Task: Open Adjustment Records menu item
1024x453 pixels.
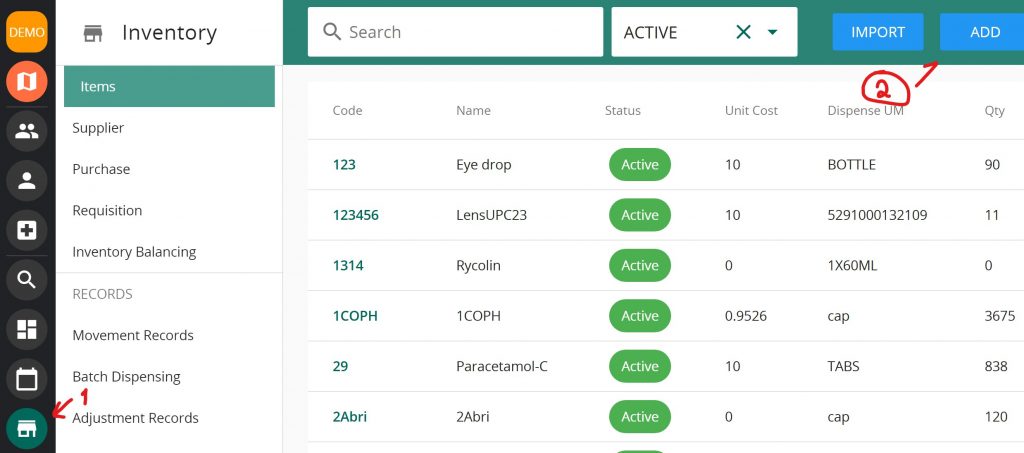Action: (135, 418)
